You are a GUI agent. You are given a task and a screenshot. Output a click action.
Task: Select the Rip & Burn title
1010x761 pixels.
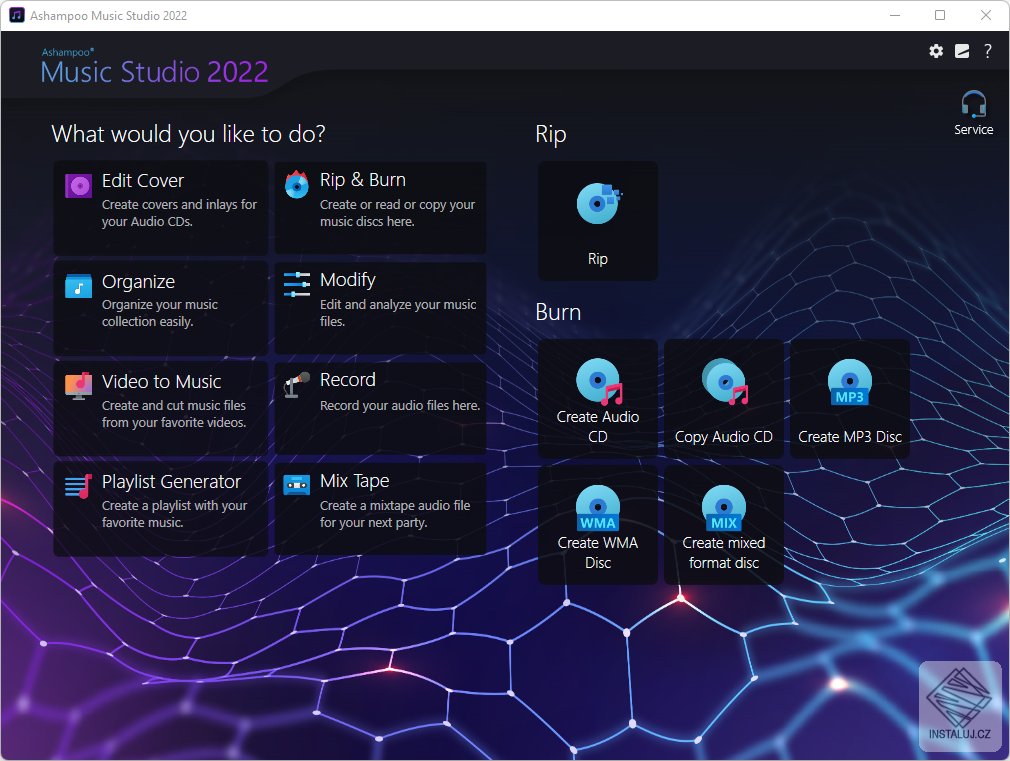[x=363, y=180]
